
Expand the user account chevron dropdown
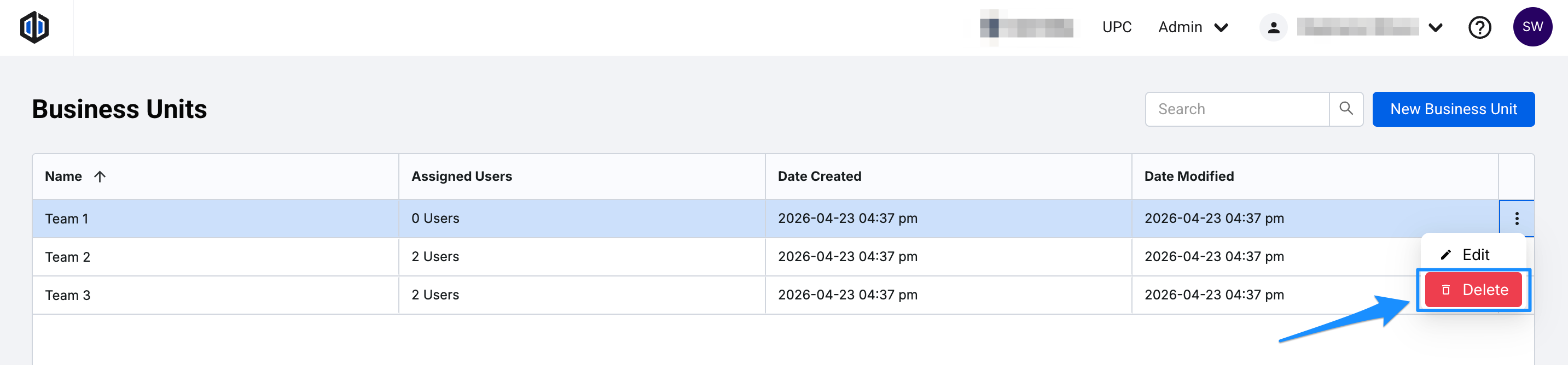1435,27
